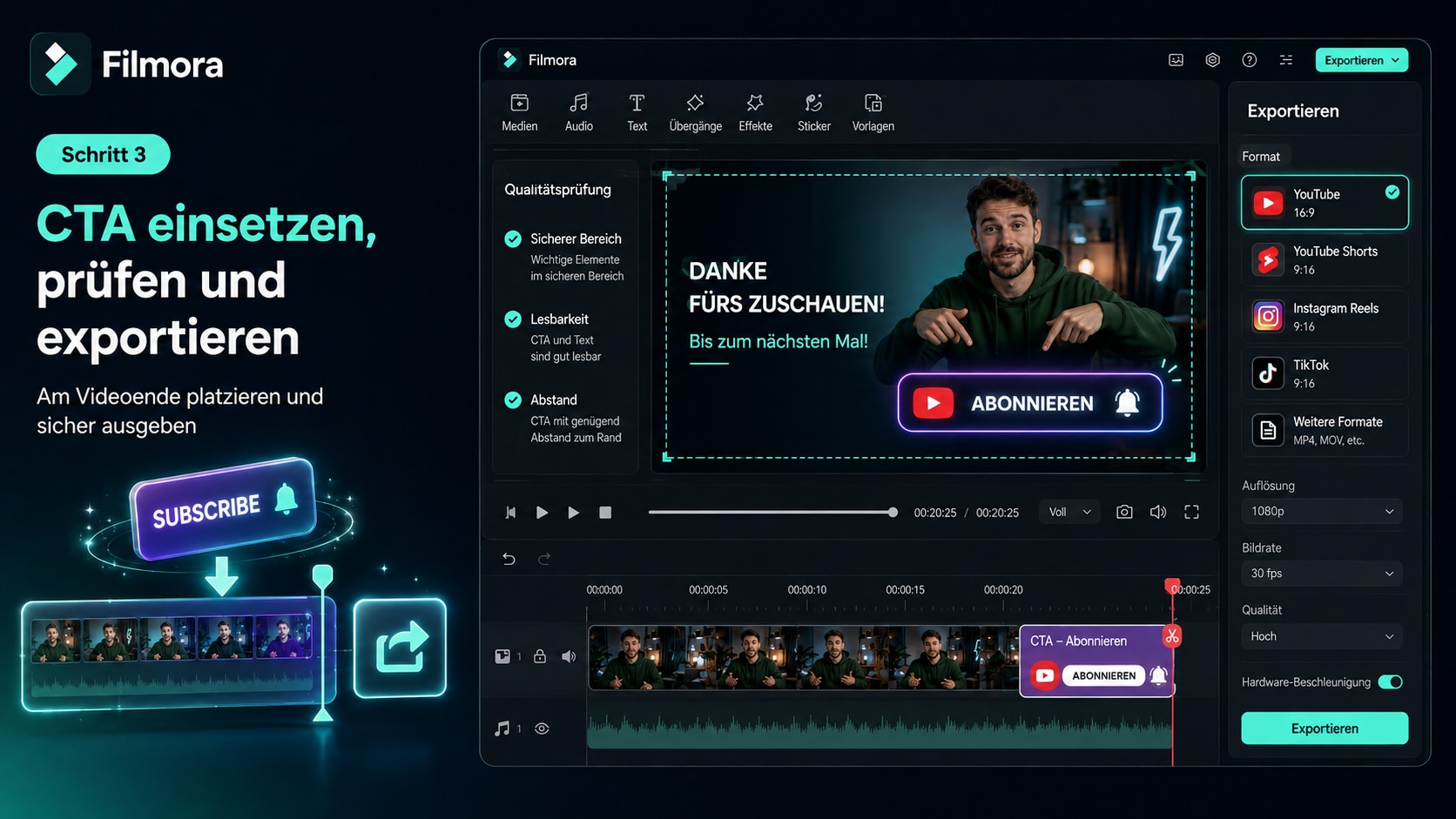Click the Abstand check mark
The height and width of the screenshot is (819, 1456).
(513, 400)
